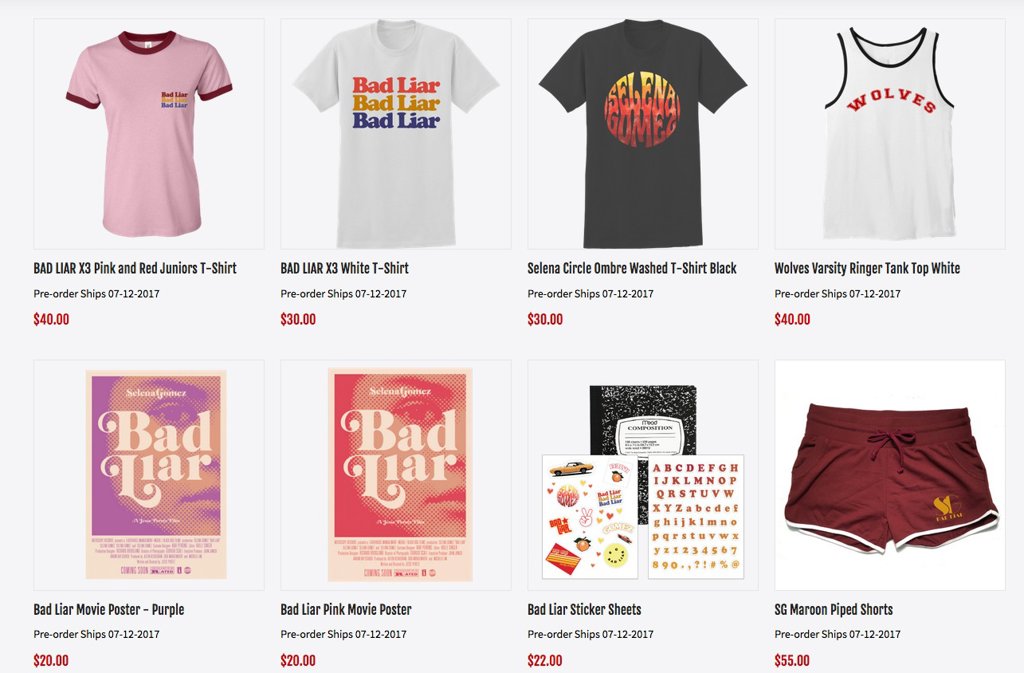Open Bad Liar Sticker Sheets title link
Screen dimensions: 1024x673
[584, 610]
